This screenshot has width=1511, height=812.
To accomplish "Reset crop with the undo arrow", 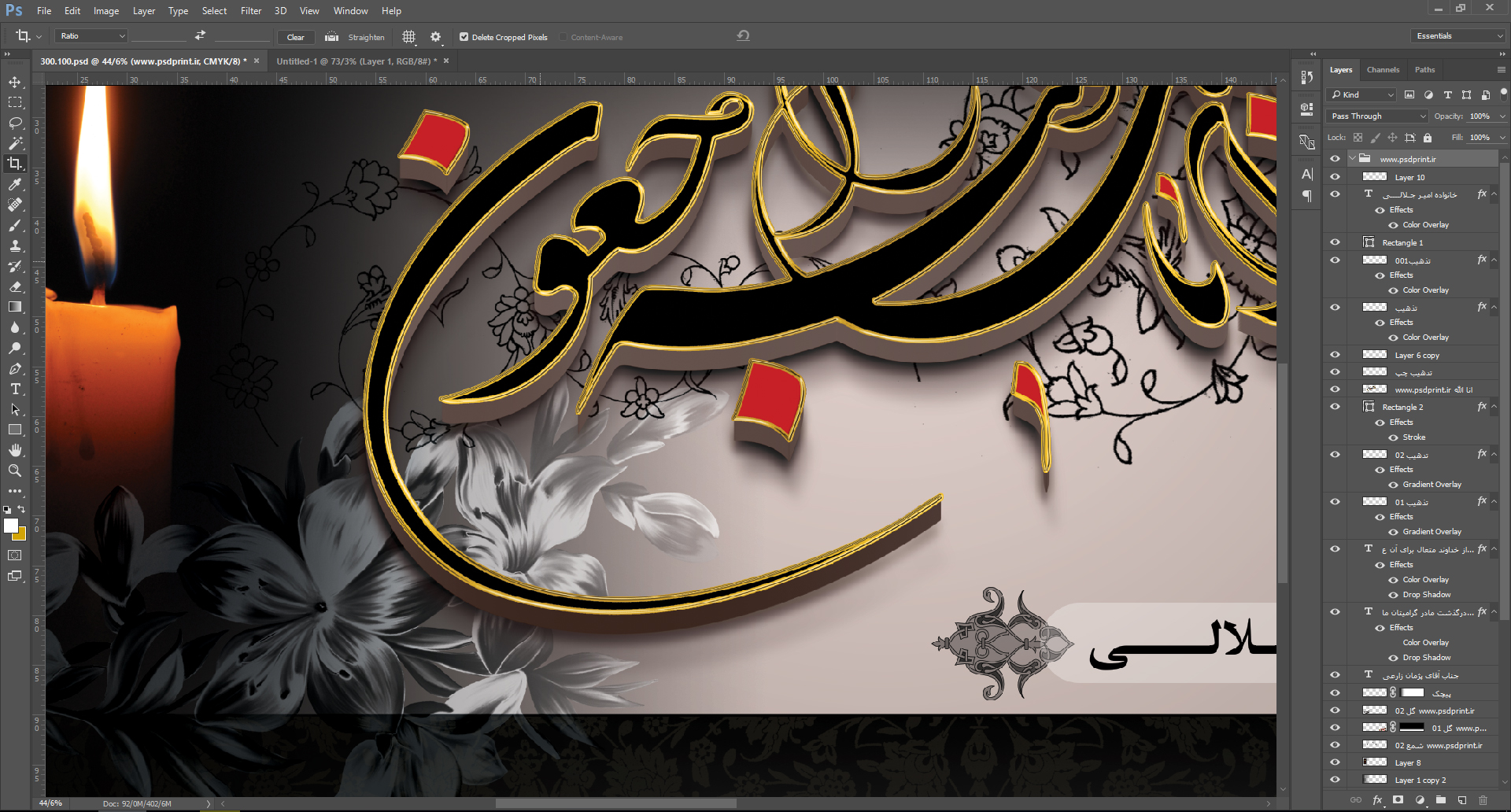I will pos(743,36).
